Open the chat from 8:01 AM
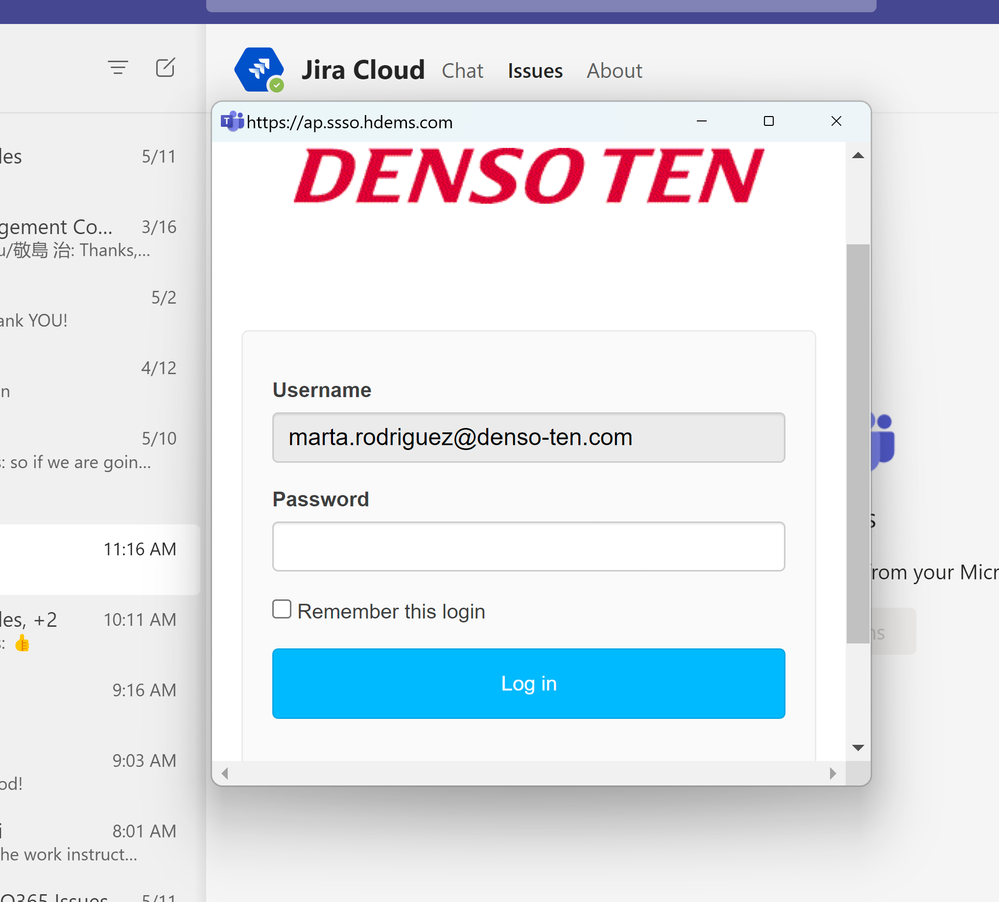999x902 pixels. (100, 843)
